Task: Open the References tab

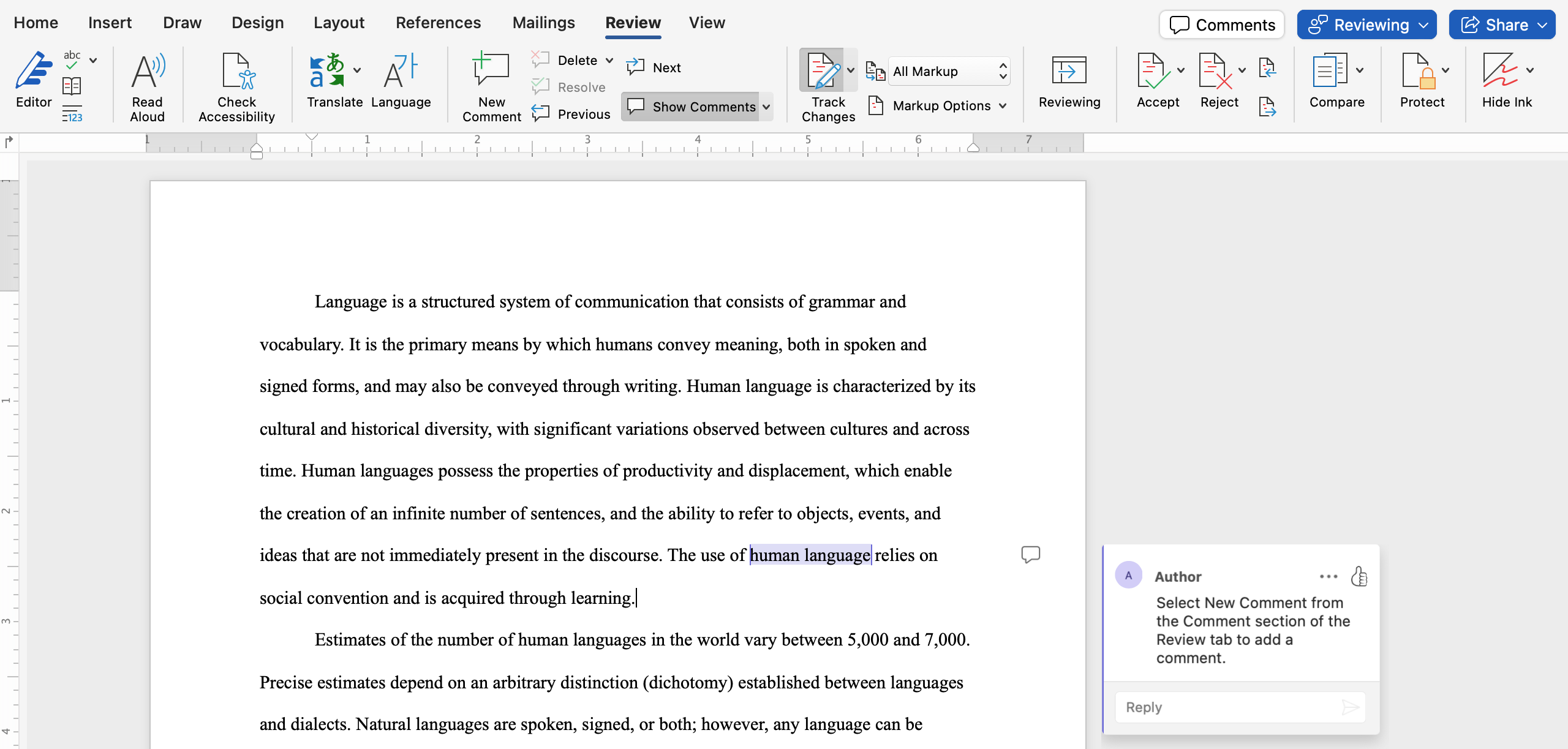Action: (x=438, y=23)
